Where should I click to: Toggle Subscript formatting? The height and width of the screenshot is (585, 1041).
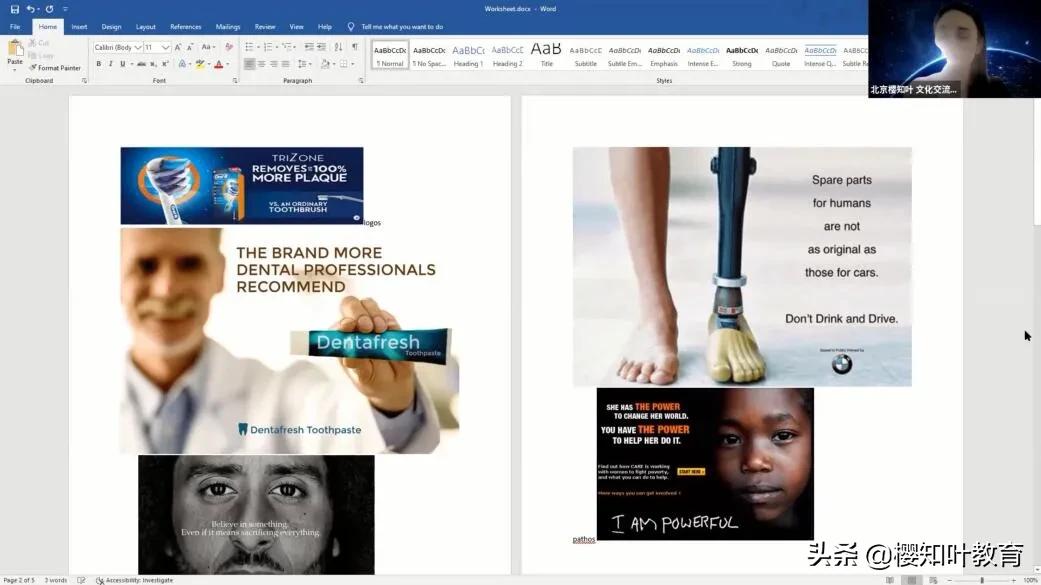click(x=153, y=64)
